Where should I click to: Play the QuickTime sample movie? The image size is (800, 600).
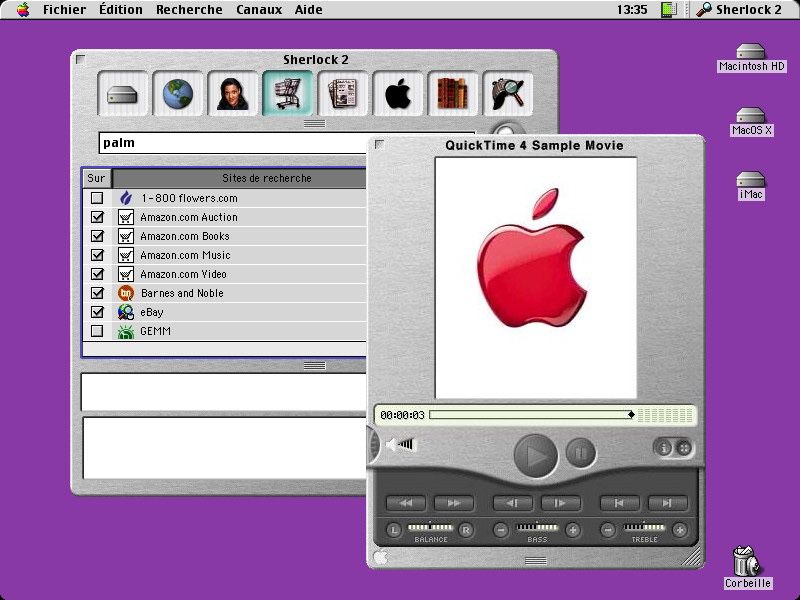(535, 456)
